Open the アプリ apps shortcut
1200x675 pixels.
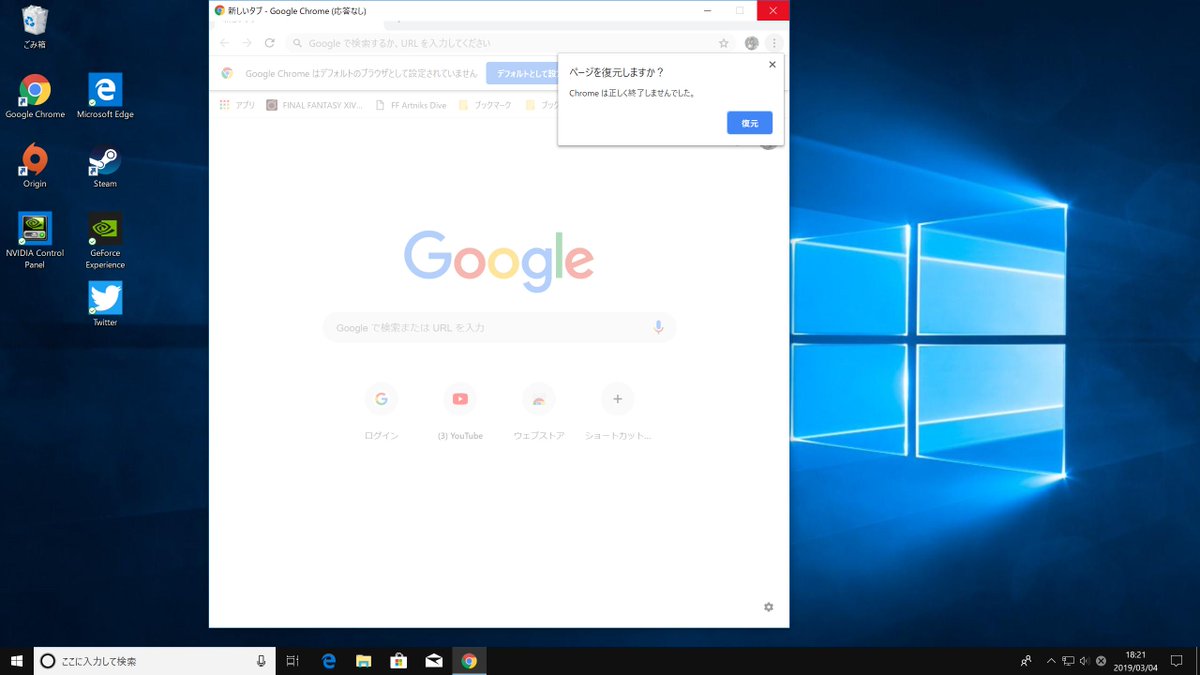(238, 105)
